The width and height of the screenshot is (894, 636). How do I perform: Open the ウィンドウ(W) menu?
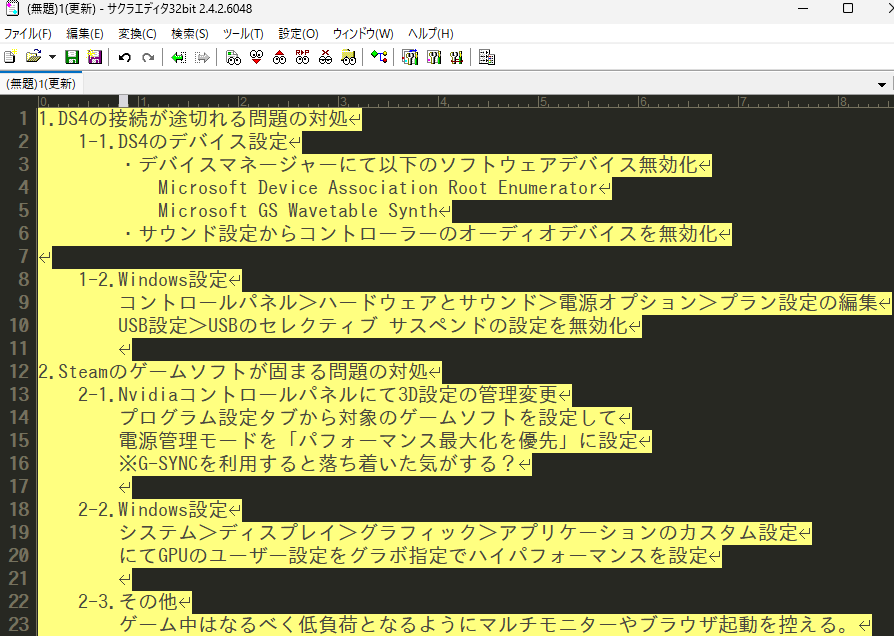coord(363,34)
